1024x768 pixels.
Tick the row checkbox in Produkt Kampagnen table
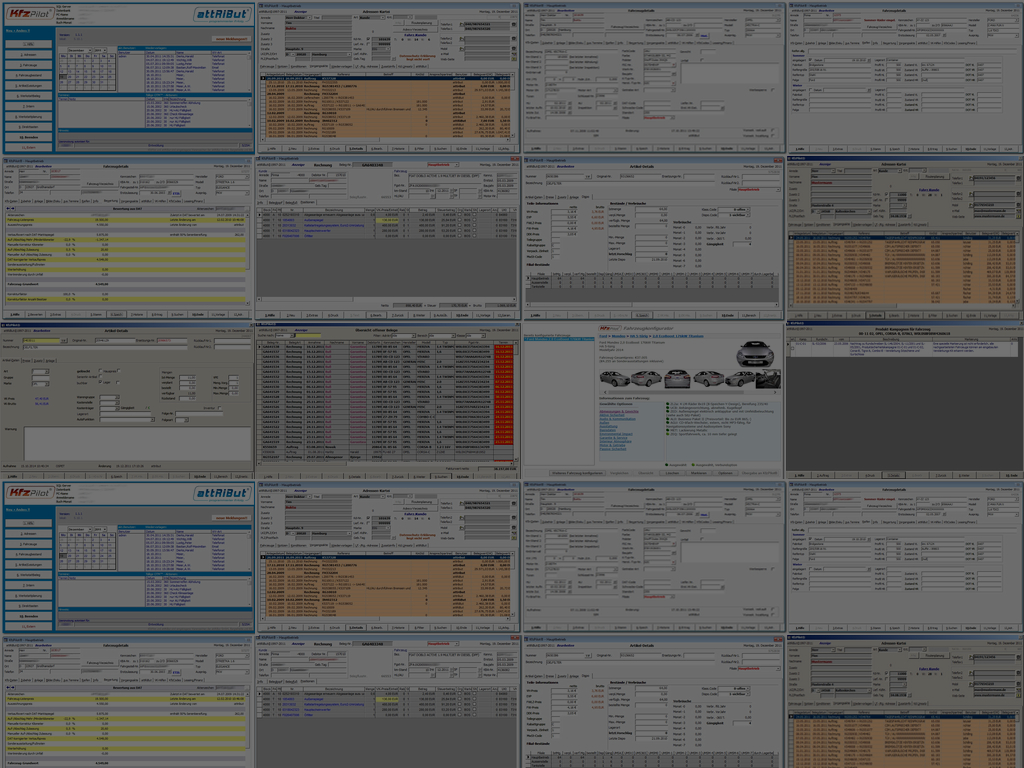(x=793, y=348)
